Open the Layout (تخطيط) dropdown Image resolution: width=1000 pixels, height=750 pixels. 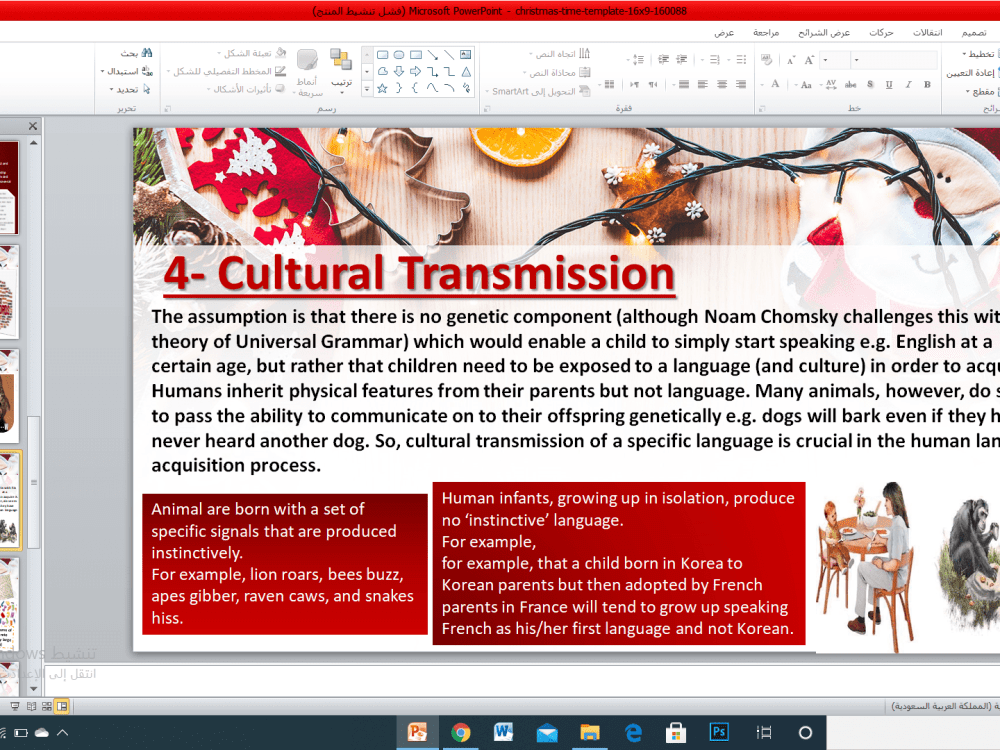coord(979,54)
